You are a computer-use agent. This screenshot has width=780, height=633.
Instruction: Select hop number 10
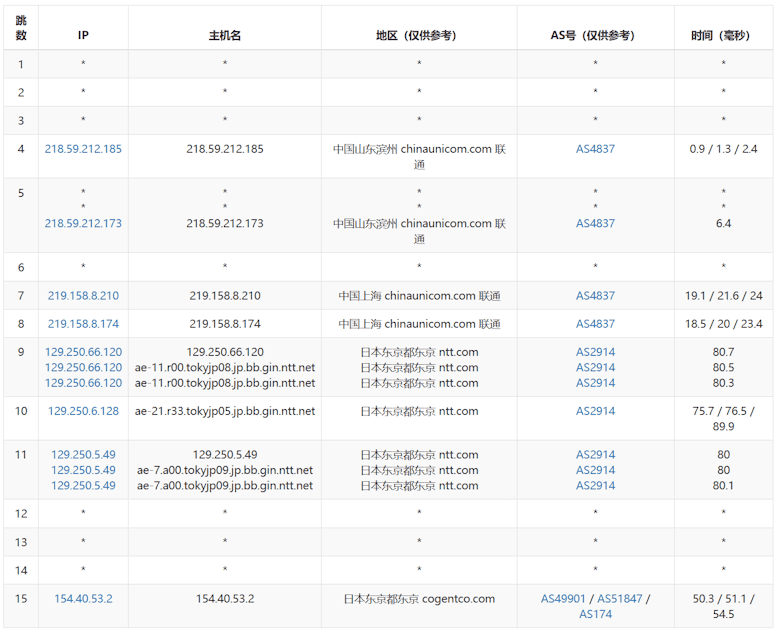tap(21, 411)
